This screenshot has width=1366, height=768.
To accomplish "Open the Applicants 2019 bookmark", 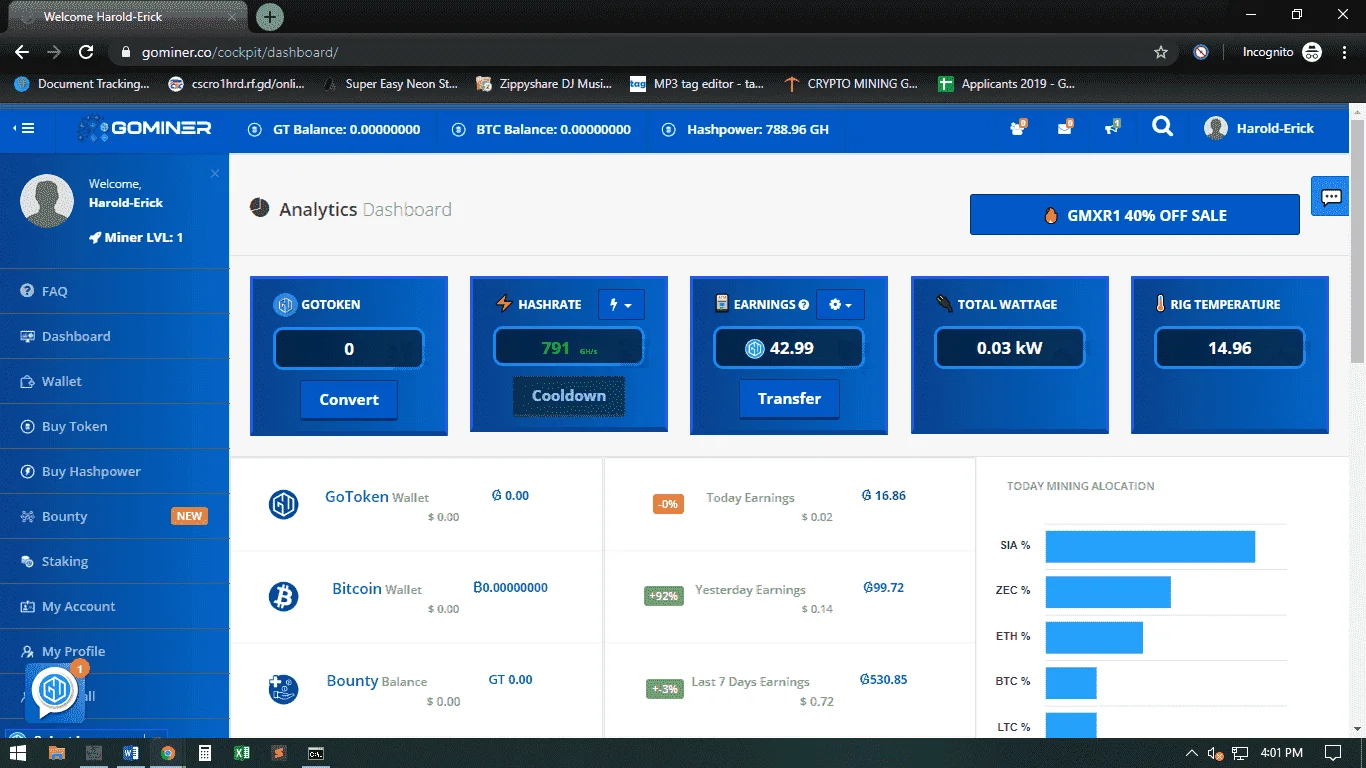I will [x=1006, y=84].
